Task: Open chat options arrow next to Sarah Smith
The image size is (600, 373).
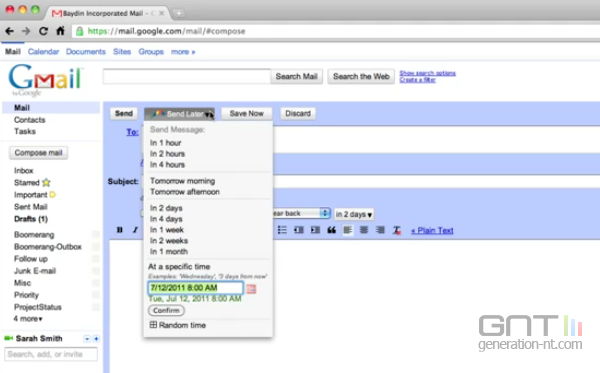Action: (87, 339)
